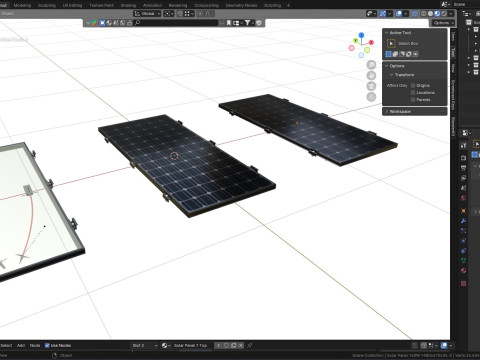480x360 pixels.
Task: Switch to wireframe viewport shading
Action: tap(424, 14)
